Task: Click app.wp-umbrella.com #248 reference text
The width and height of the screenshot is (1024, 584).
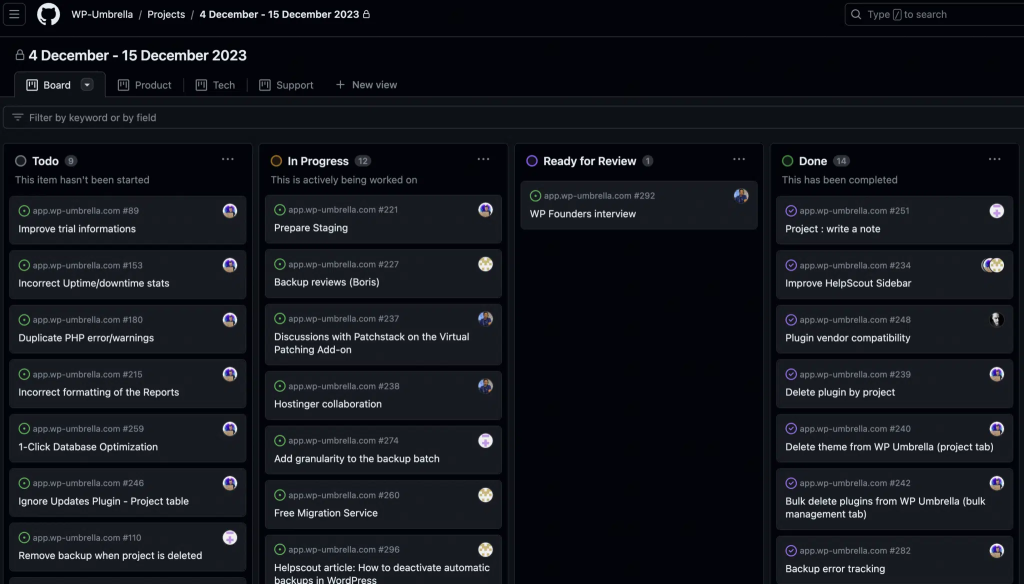Action: point(855,319)
